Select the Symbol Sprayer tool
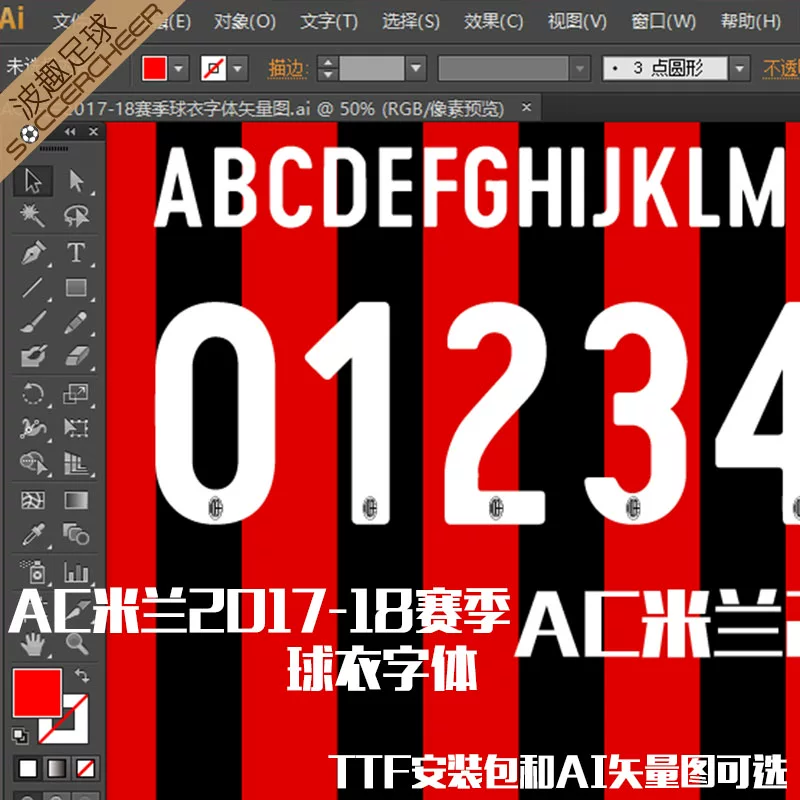This screenshot has height=800, width=800. pos(33,572)
